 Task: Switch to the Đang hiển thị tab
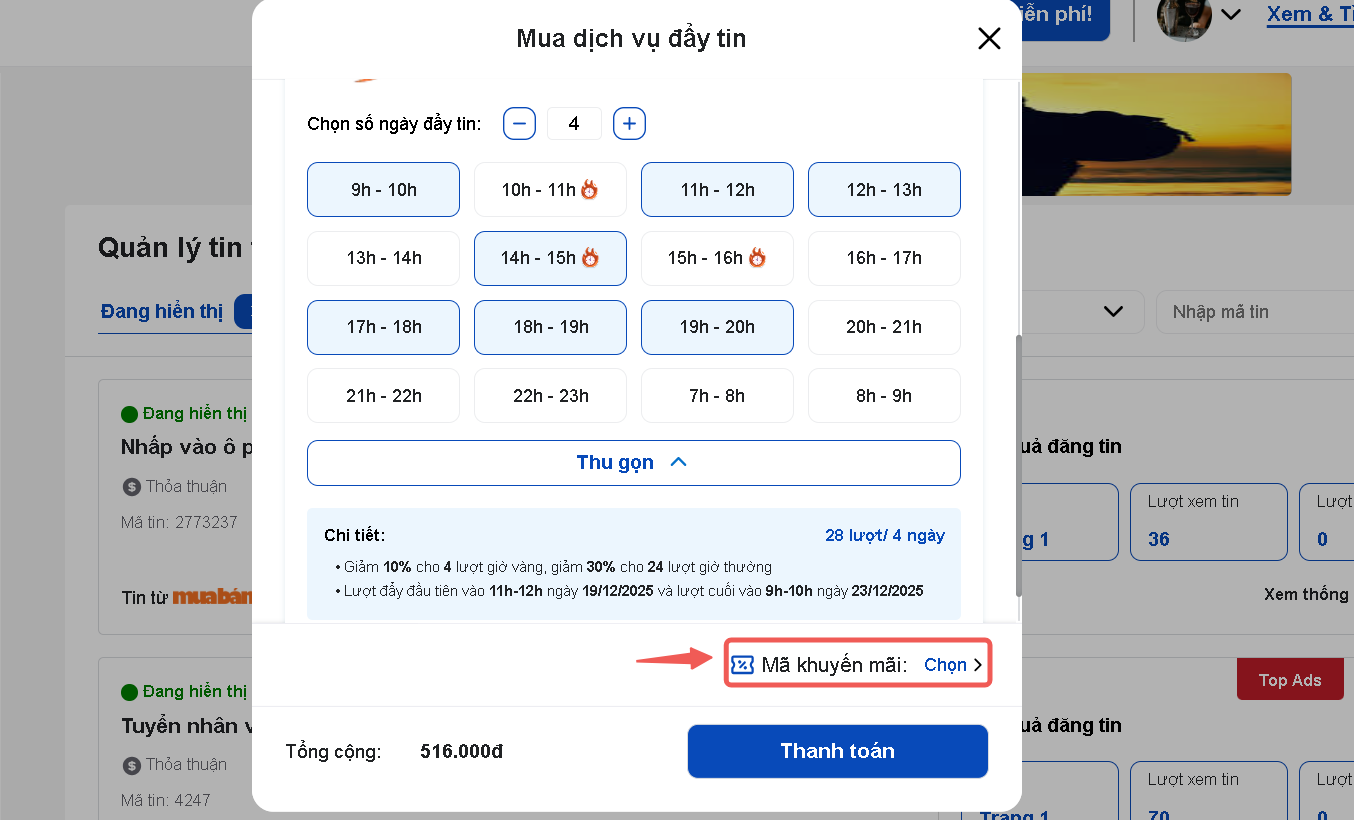click(161, 312)
